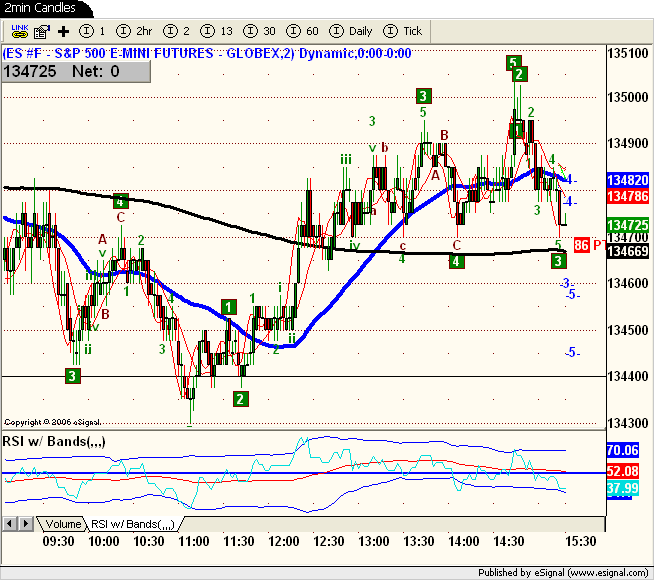Open the chart properties icon
654x580 pixels.
click(x=41, y=31)
